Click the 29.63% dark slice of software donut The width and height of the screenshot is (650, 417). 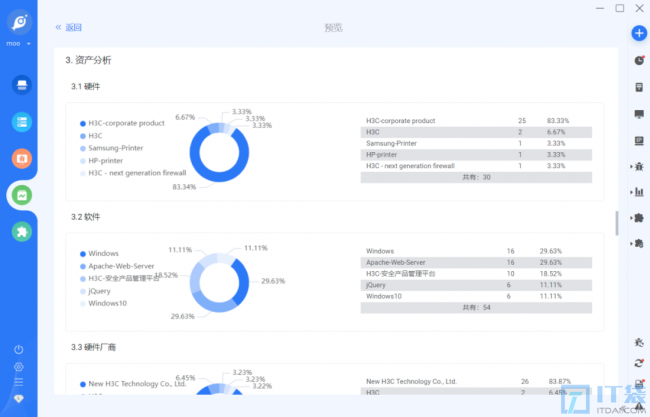[x=242, y=282]
